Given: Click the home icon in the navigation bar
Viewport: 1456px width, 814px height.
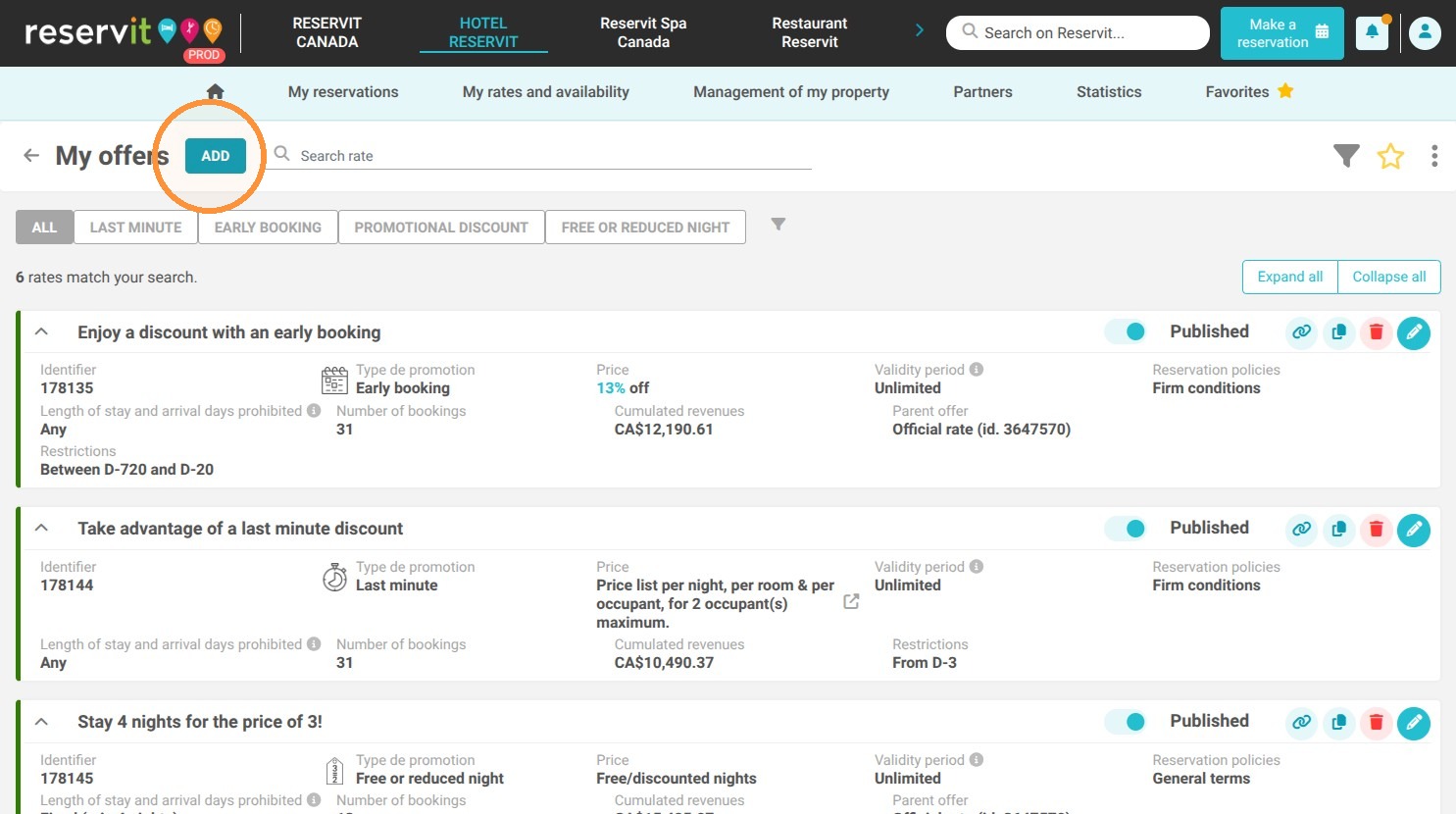Looking at the screenshot, I should click(x=216, y=91).
